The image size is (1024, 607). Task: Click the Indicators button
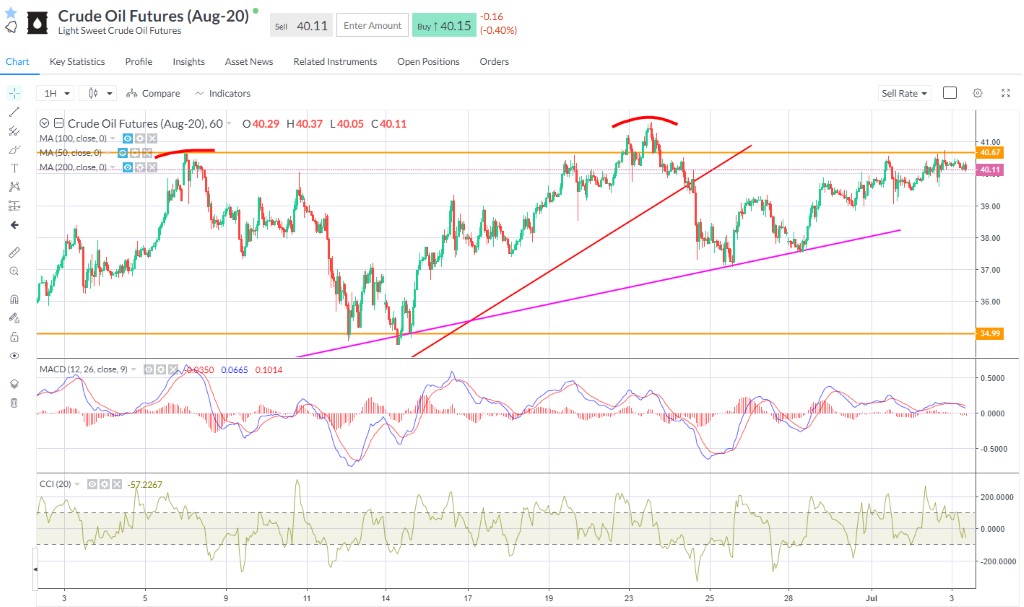(222, 93)
